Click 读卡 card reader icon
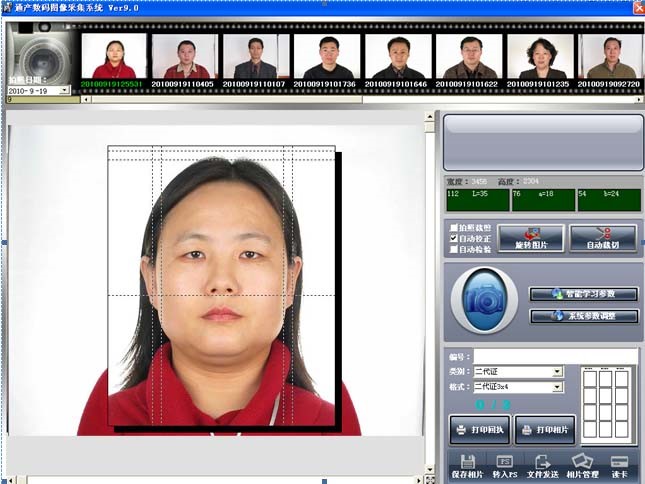Viewport: 645px width, 484px height. point(620,465)
